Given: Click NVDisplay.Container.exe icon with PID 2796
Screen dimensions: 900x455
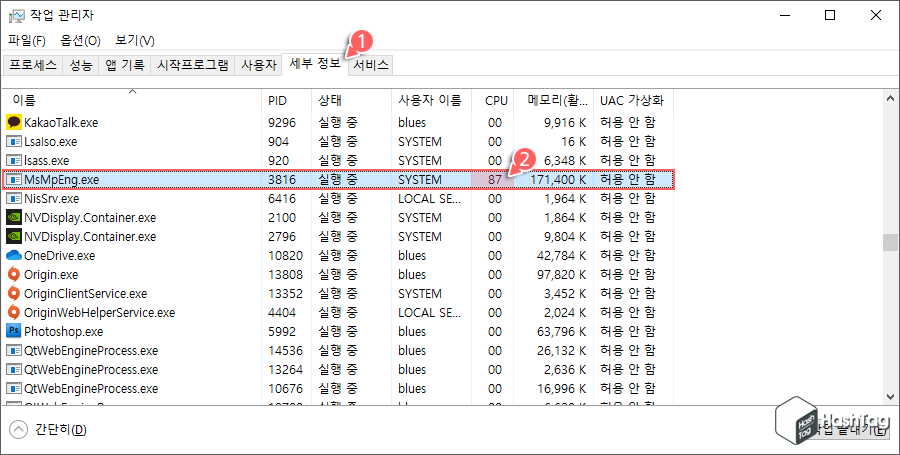Looking at the screenshot, I should 14,236.
